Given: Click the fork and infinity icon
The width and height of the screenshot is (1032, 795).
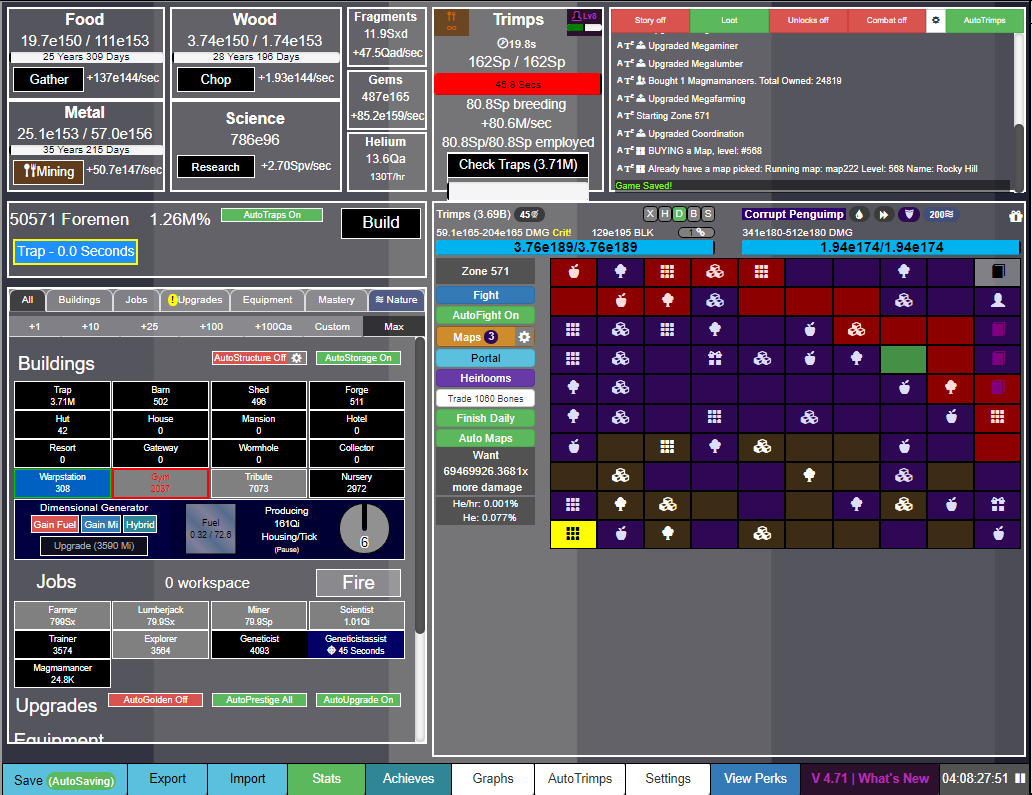Looking at the screenshot, I should (452, 22).
